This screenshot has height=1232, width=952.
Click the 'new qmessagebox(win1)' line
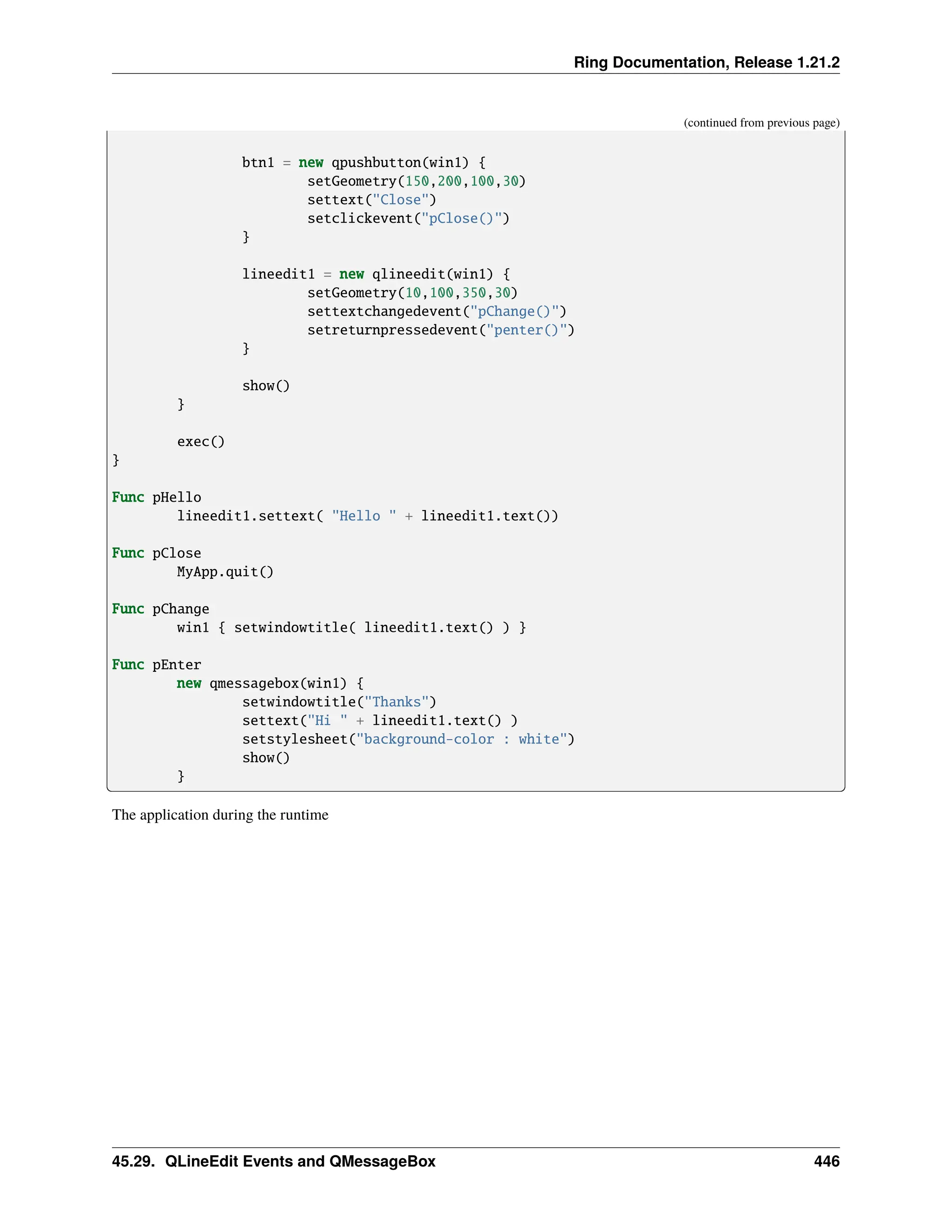pos(270,684)
